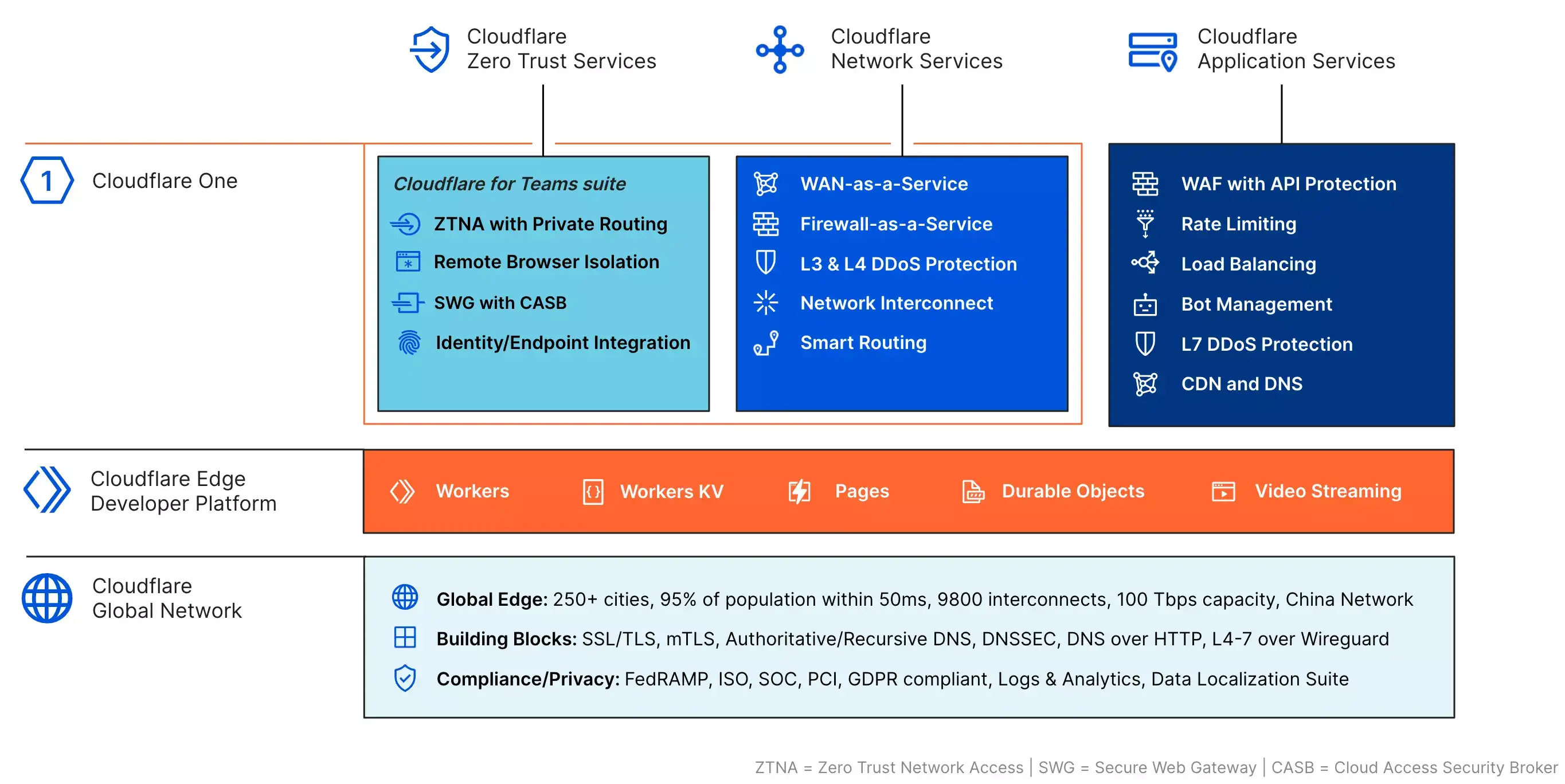
Task: Click the Video Streaming player icon
Action: (x=1223, y=491)
